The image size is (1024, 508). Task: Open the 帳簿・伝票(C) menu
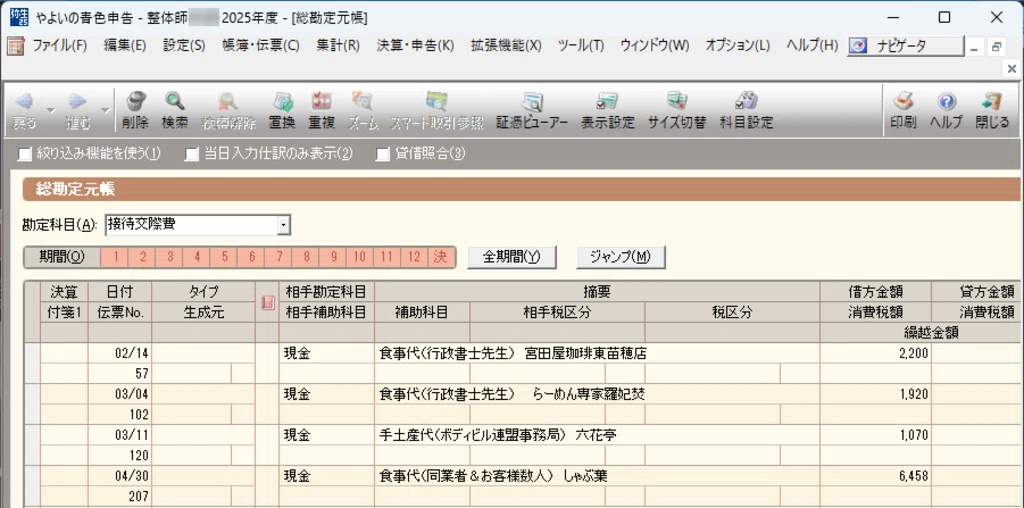coord(261,46)
